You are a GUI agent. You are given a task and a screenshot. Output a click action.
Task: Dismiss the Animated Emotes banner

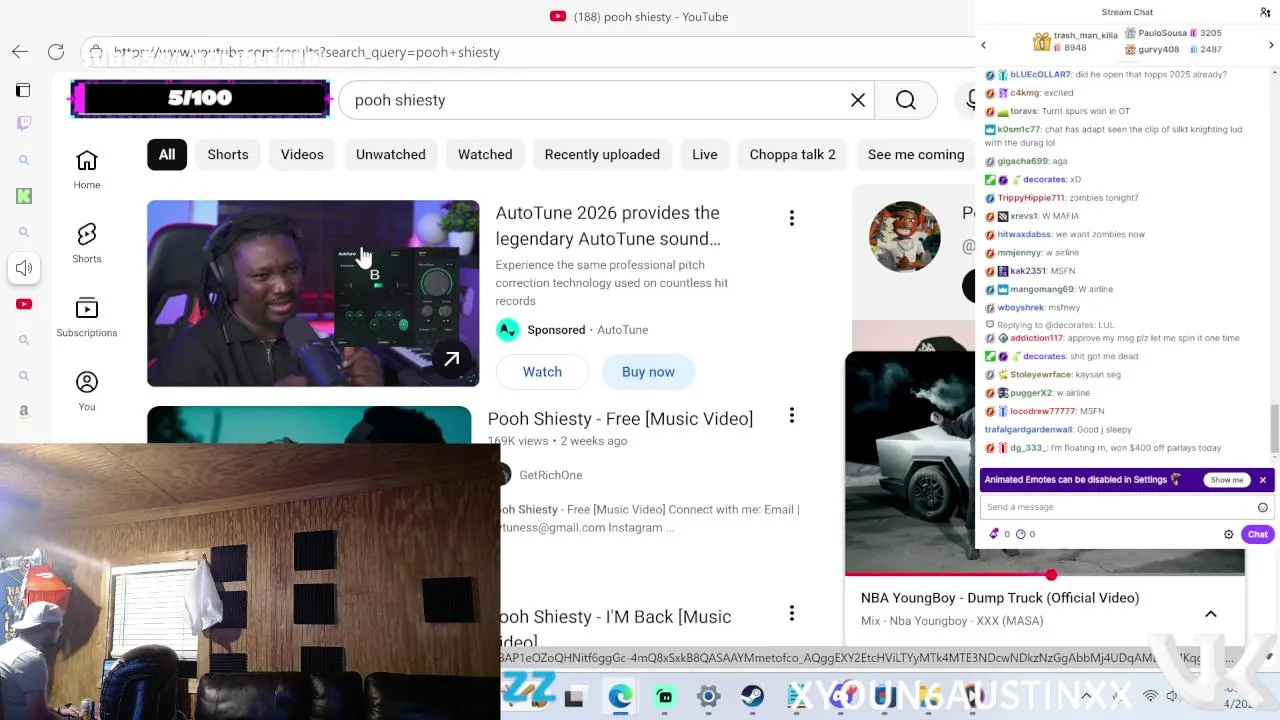1263,480
